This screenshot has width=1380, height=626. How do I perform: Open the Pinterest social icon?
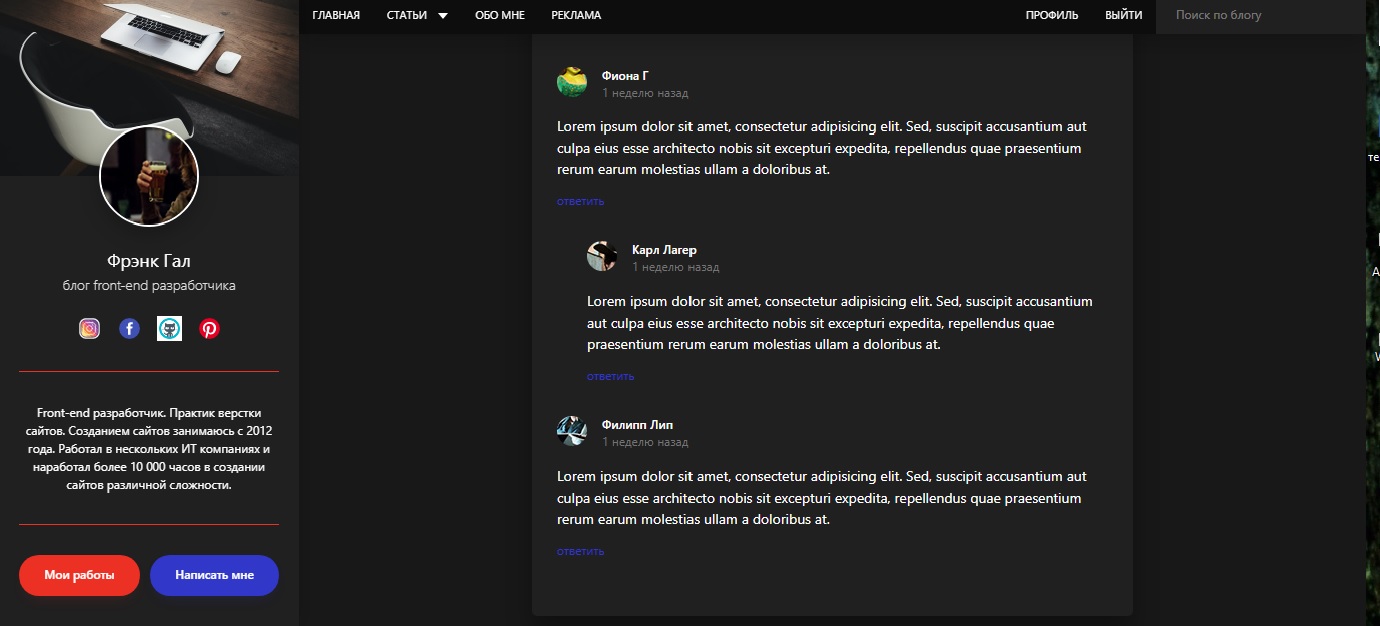209,328
